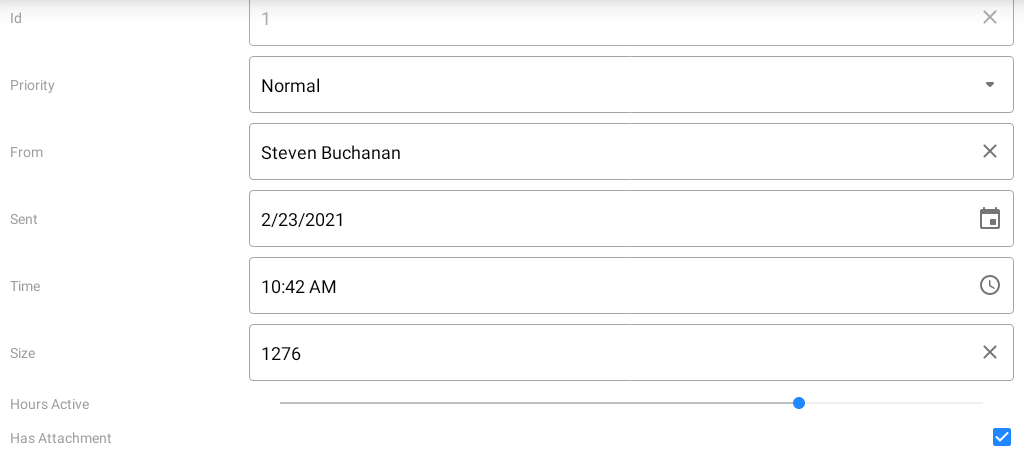Focus the Id input field
Screen dimensions: 1024x465
(x=600, y=18)
